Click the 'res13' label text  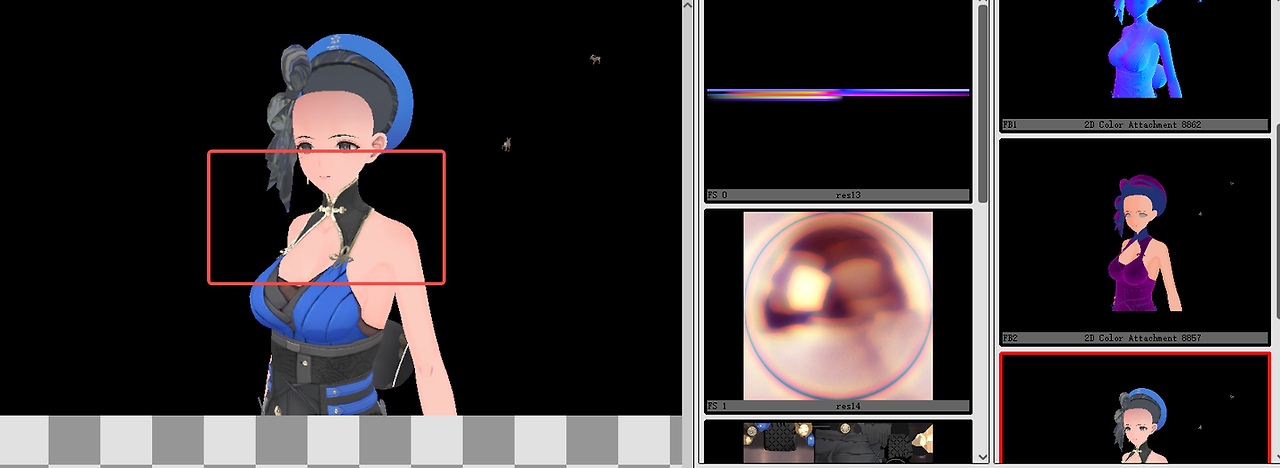tap(848, 195)
